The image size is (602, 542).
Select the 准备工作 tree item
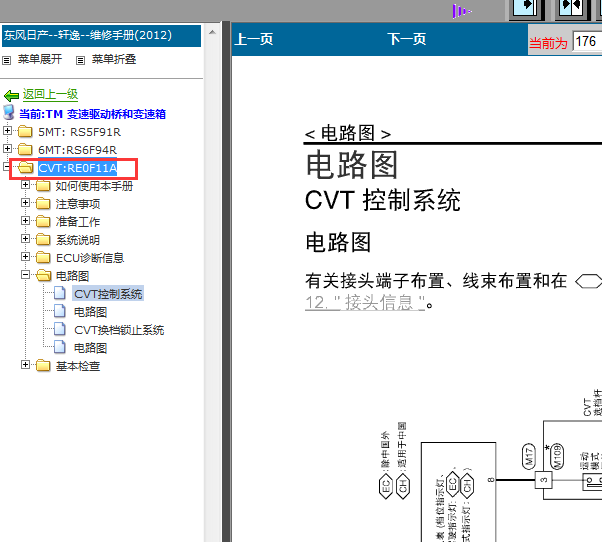coord(78,222)
